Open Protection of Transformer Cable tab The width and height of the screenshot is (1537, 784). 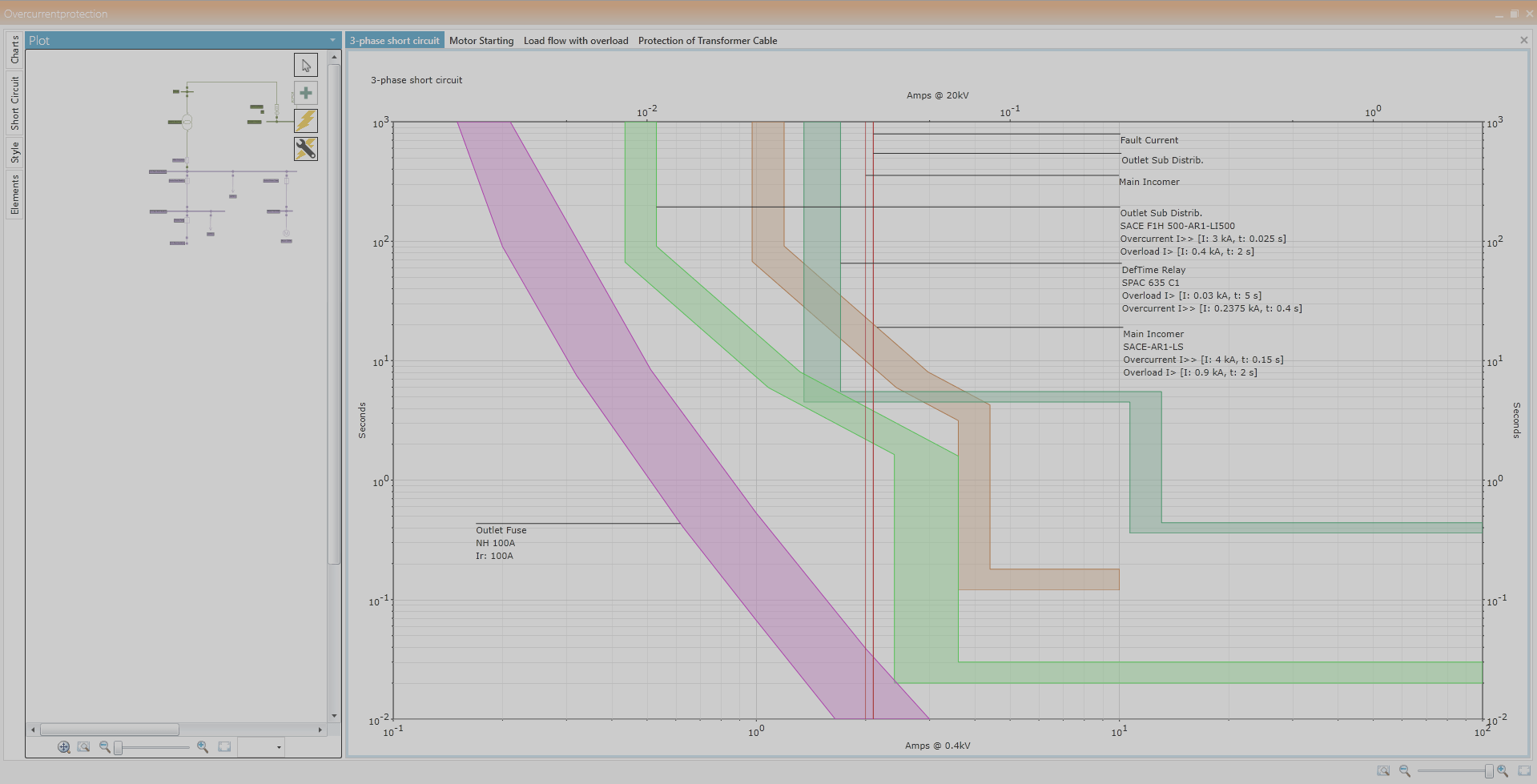tap(707, 41)
